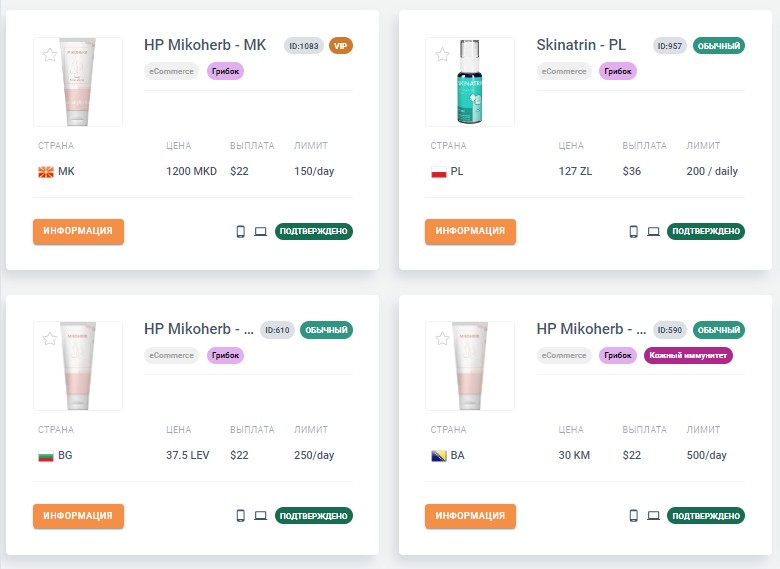Viewport: 780px width, 569px height.
Task: Click laptop icon in Skinatrin PL card
Action: [x=654, y=231]
